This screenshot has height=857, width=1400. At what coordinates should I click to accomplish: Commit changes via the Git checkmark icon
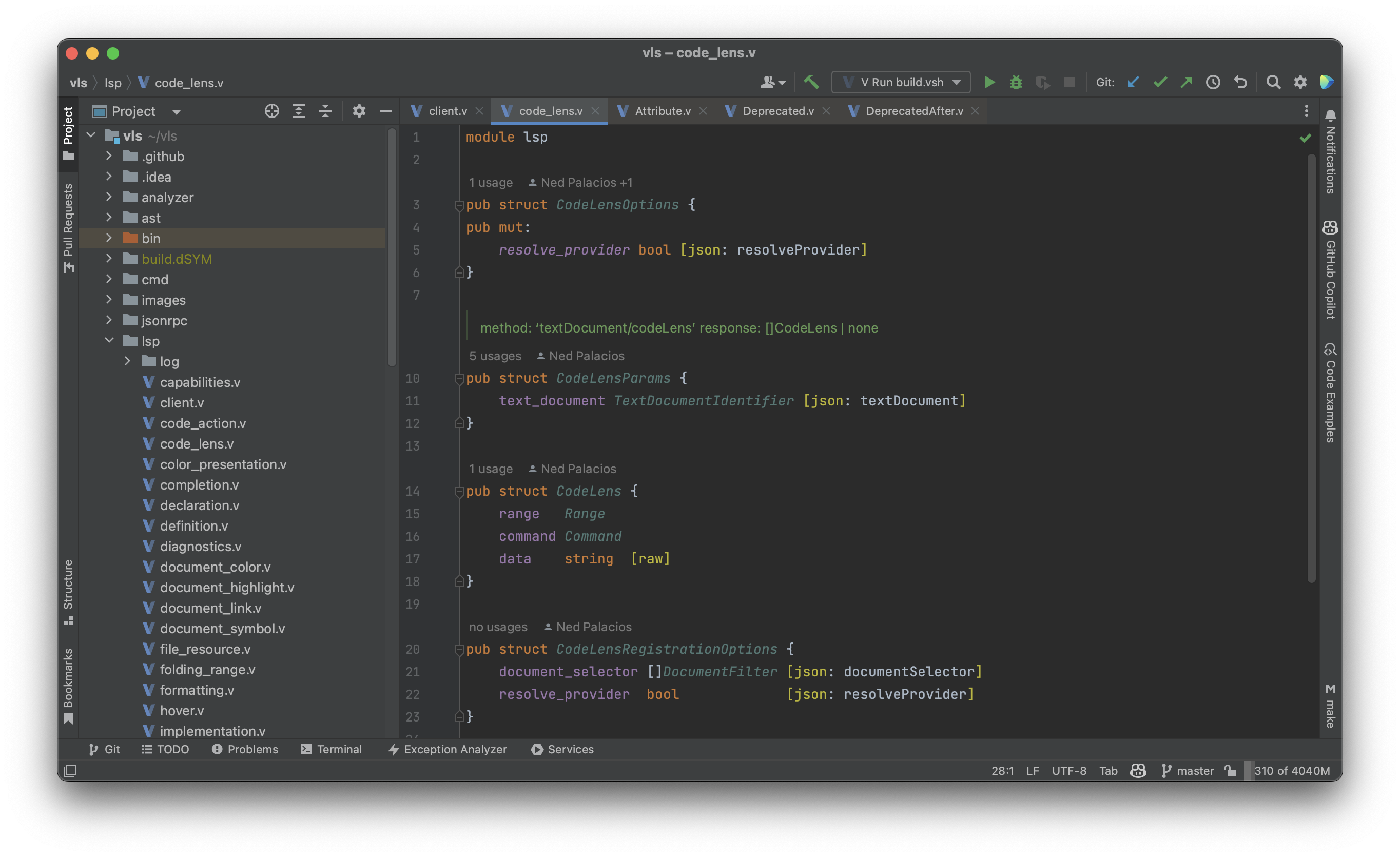(x=1160, y=82)
